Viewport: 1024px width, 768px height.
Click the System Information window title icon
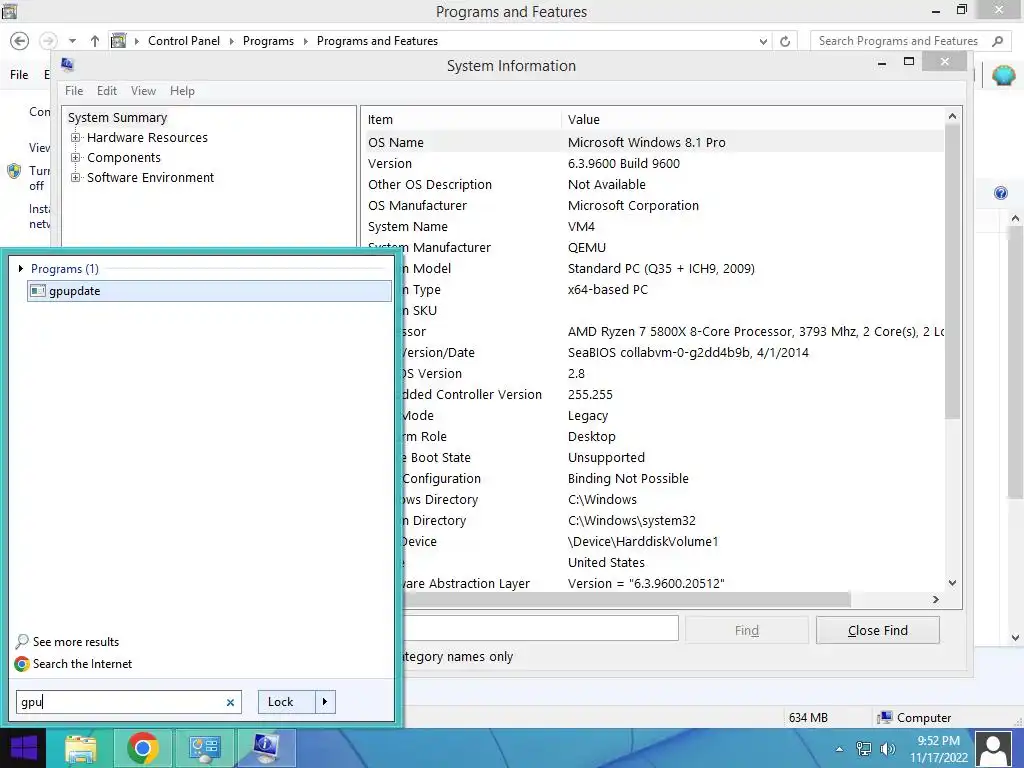(x=67, y=64)
